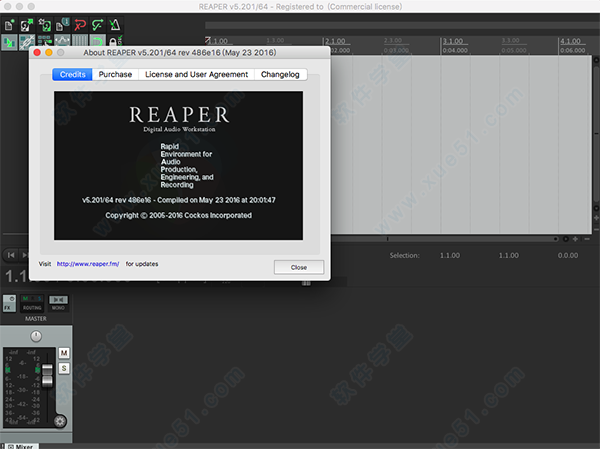The width and height of the screenshot is (600, 449).
Task: Toggle the ripple editing toolbar icon
Action: click(x=44, y=41)
